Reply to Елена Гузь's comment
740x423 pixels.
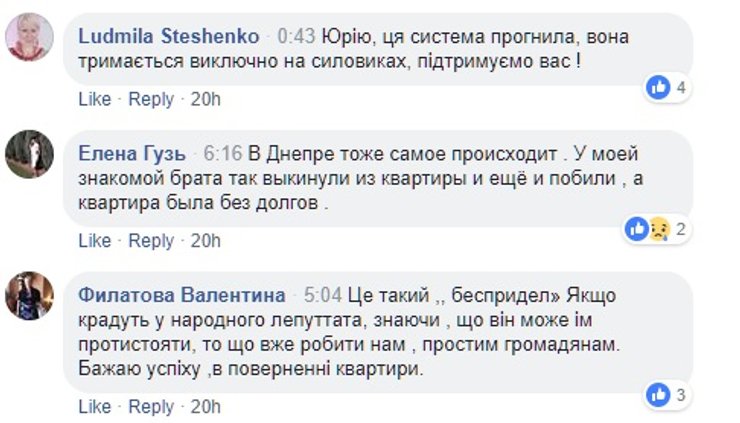pyautogui.click(x=151, y=241)
